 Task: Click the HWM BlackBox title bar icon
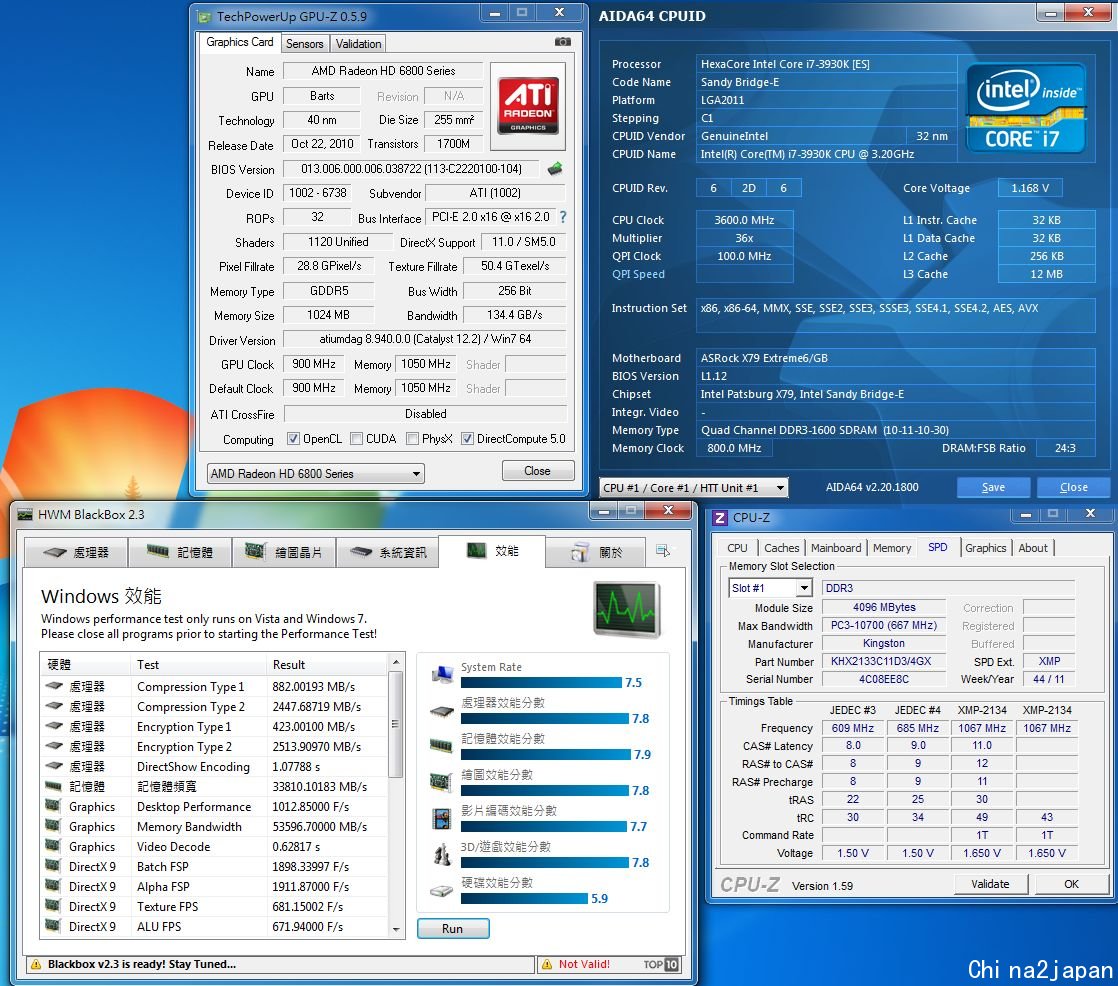(x=25, y=514)
